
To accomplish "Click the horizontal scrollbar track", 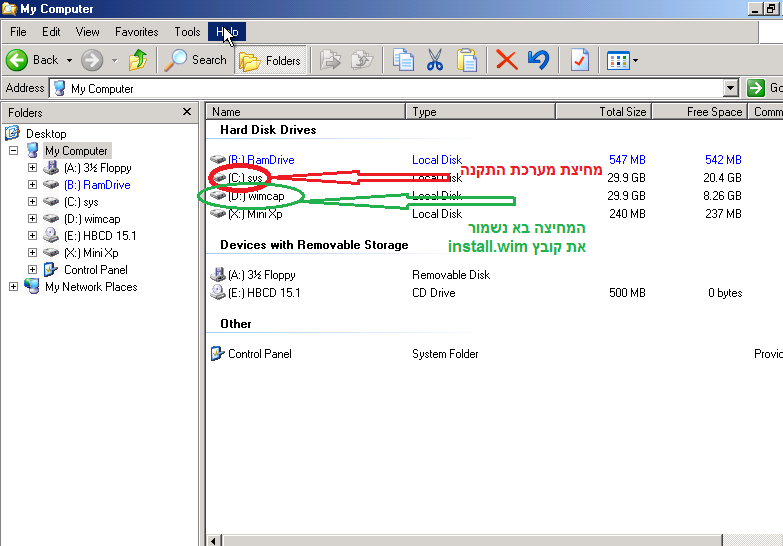I will (752, 541).
